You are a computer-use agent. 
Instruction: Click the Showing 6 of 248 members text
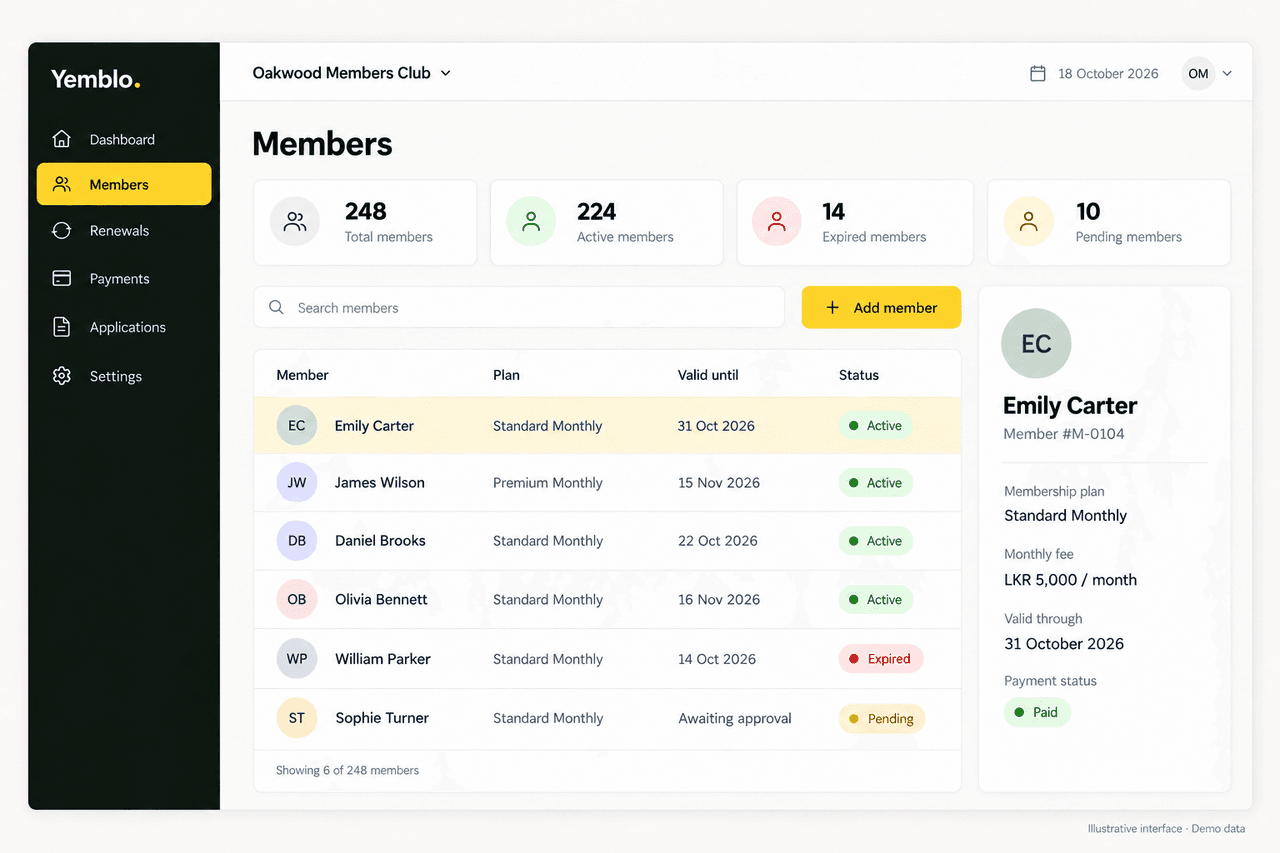(x=347, y=770)
